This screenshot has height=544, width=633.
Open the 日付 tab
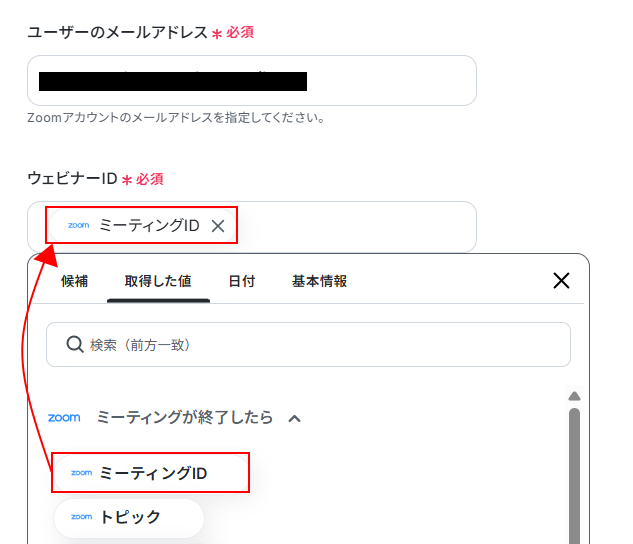242,281
